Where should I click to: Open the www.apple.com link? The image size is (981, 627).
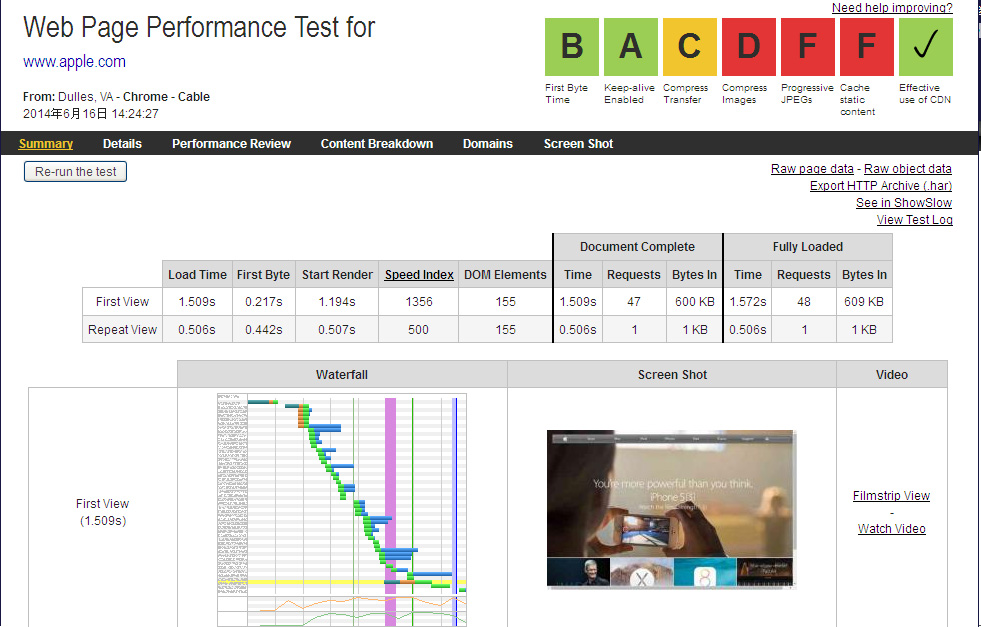click(x=74, y=61)
